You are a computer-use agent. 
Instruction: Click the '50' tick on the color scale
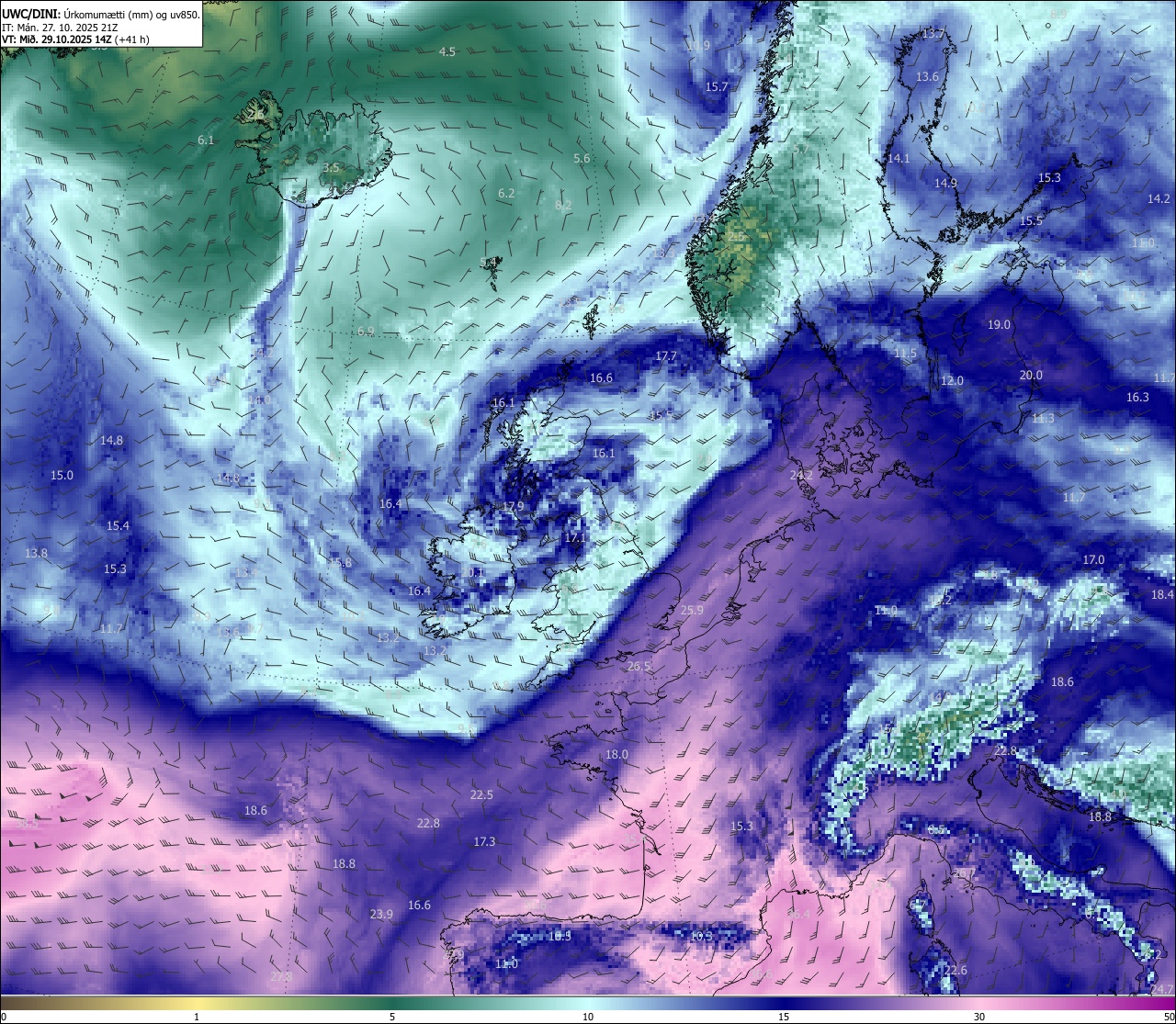[1169, 1017]
